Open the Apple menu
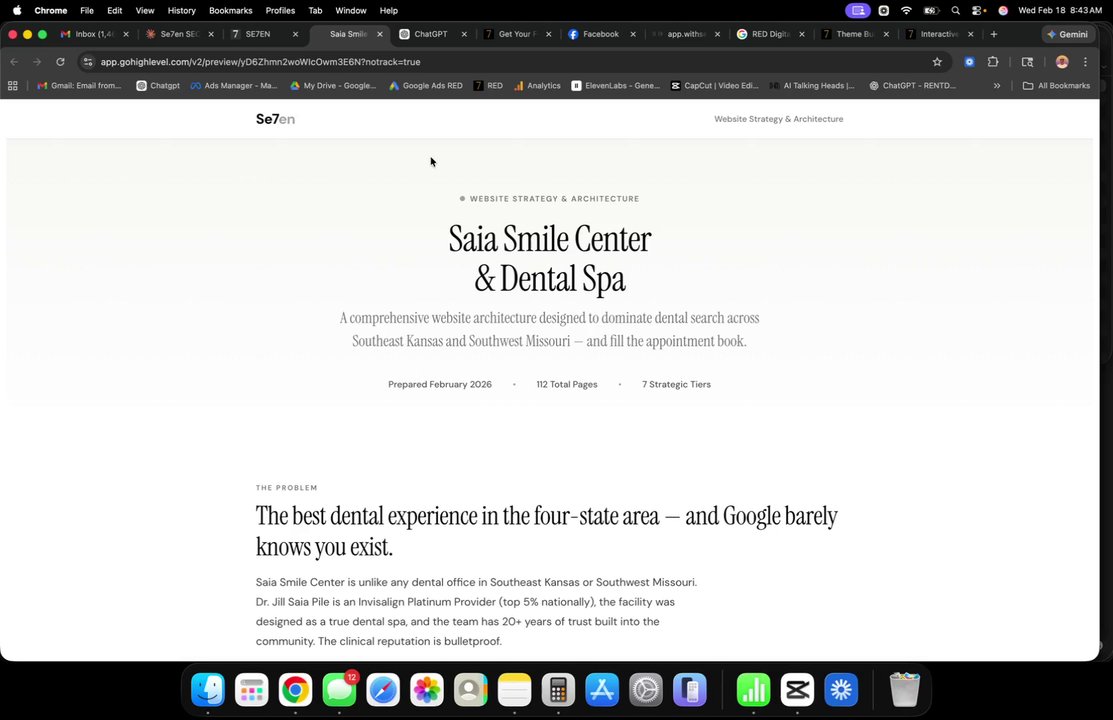Image resolution: width=1113 pixels, height=720 pixels. click(x=17, y=11)
